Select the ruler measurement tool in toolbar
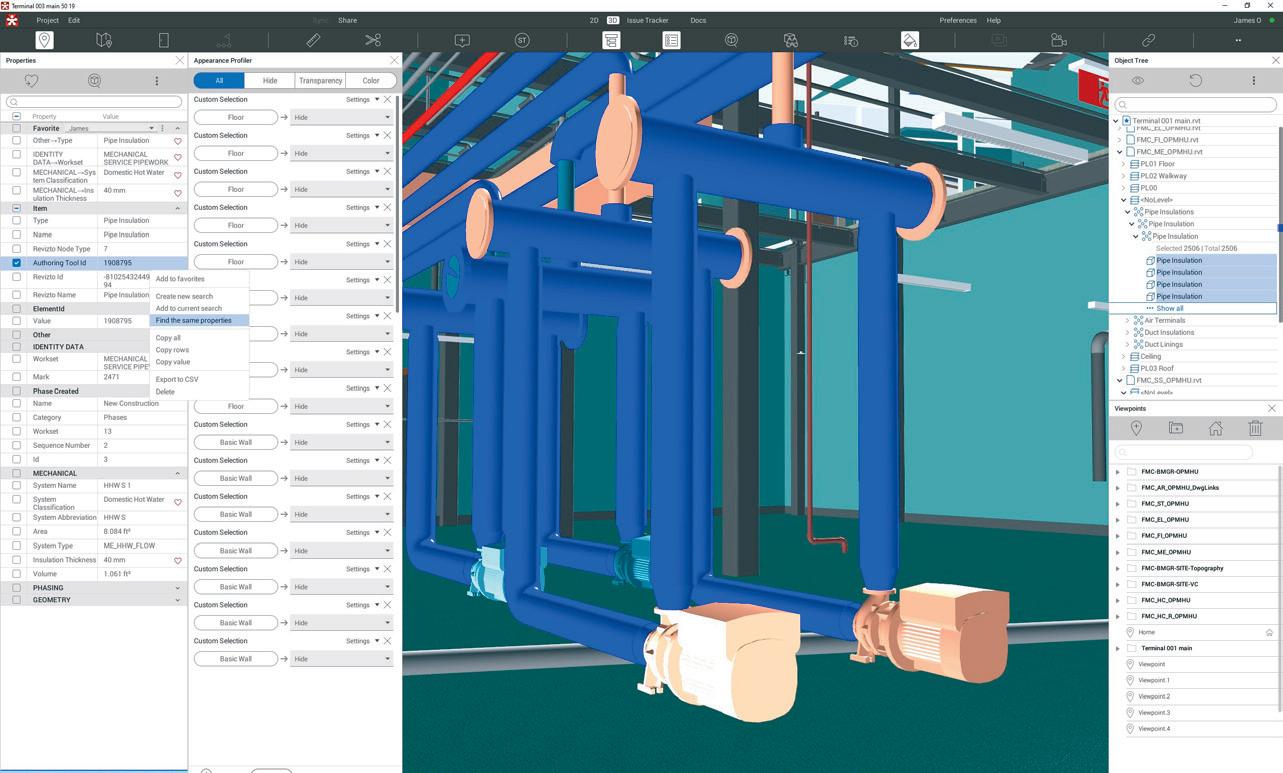 click(x=313, y=40)
